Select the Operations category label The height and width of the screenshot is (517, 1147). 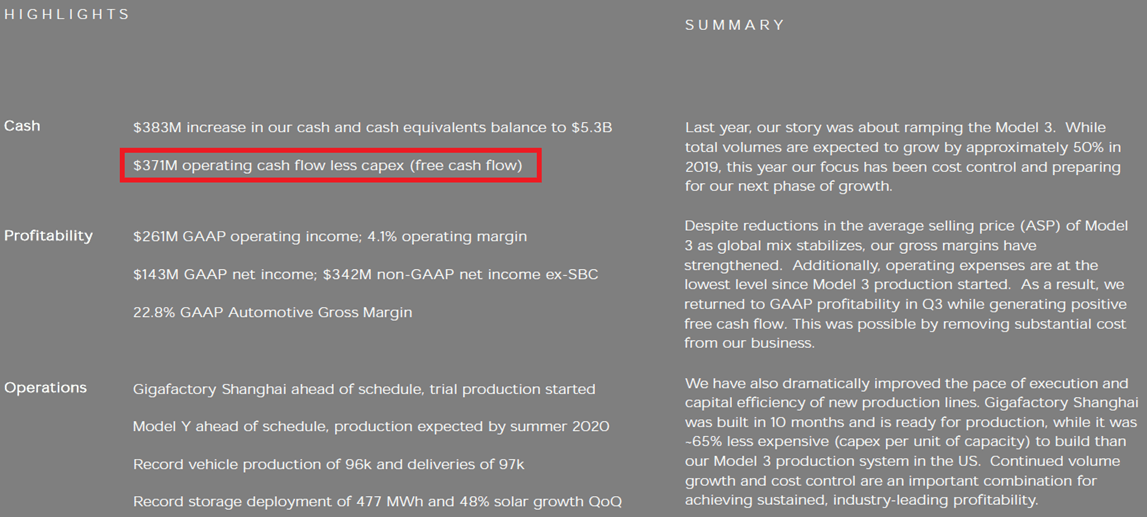[x=45, y=388]
